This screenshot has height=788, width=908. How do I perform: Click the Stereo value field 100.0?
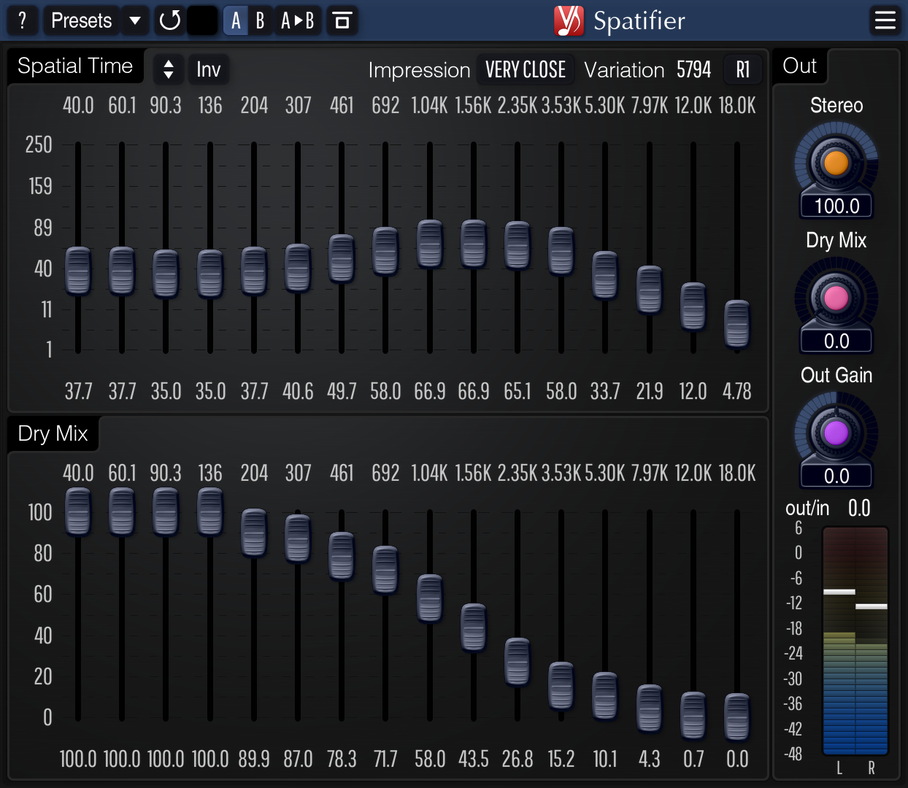(x=836, y=206)
